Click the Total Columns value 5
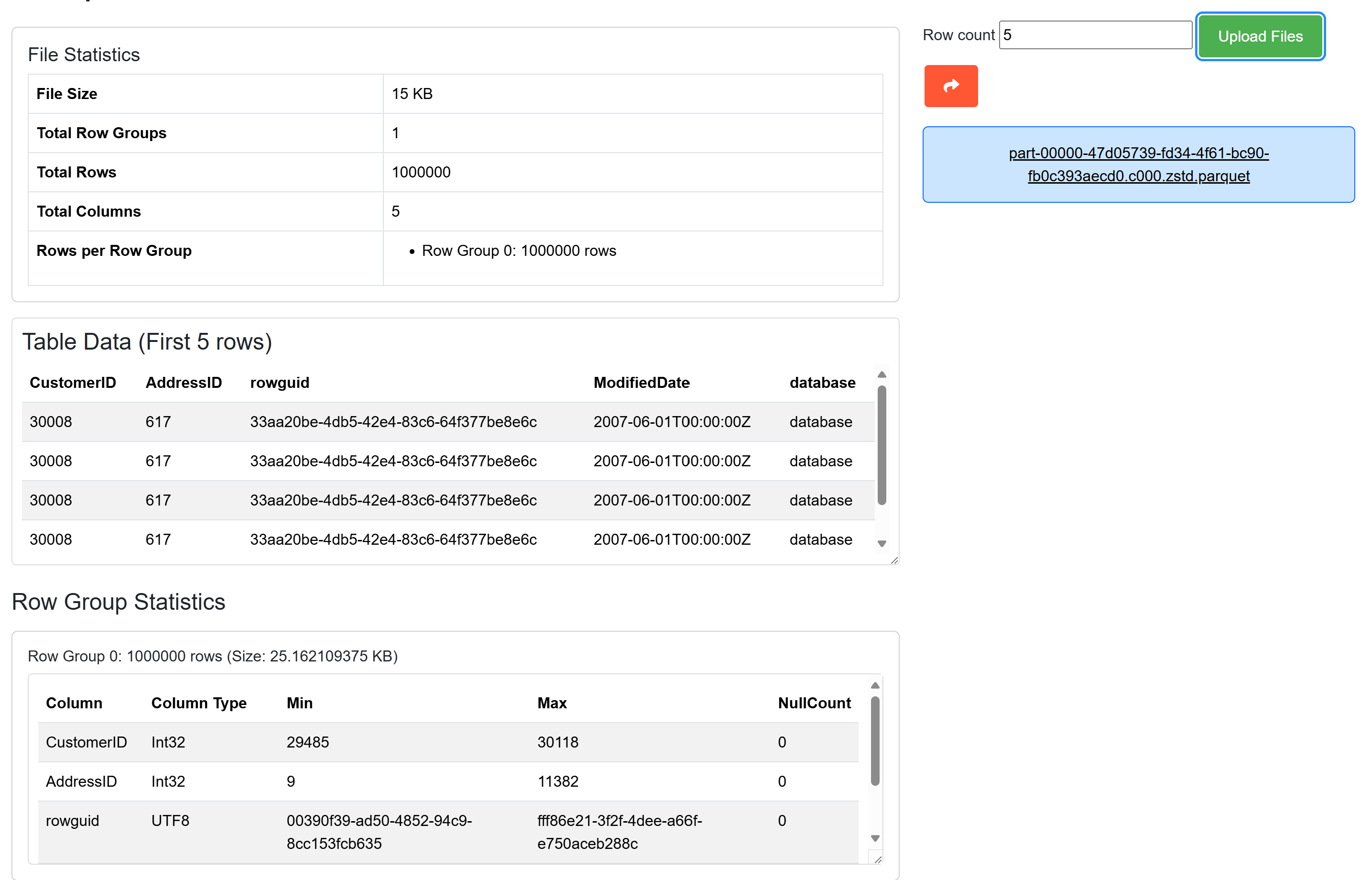This screenshot has height=880, width=1372. pos(395,211)
